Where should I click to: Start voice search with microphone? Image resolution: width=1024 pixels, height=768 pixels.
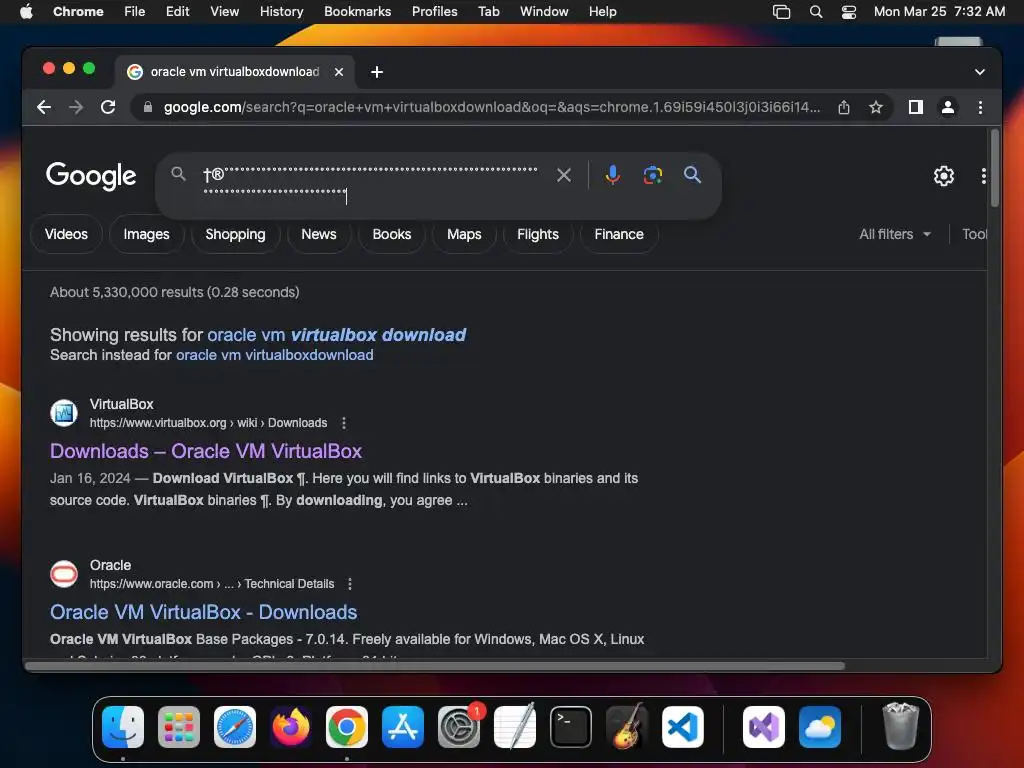click(612, 175)
